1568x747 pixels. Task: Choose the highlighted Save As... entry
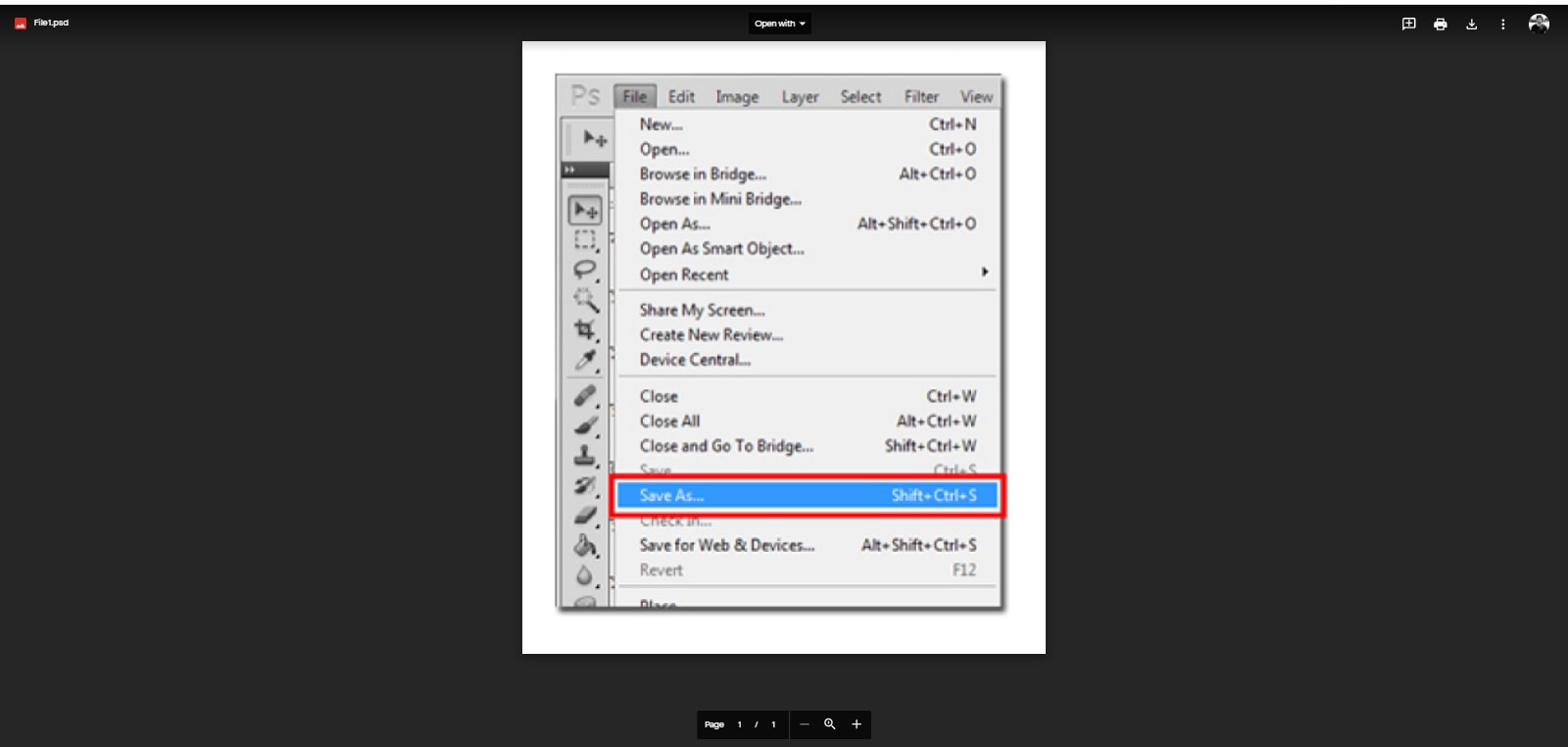pos(808,495)
